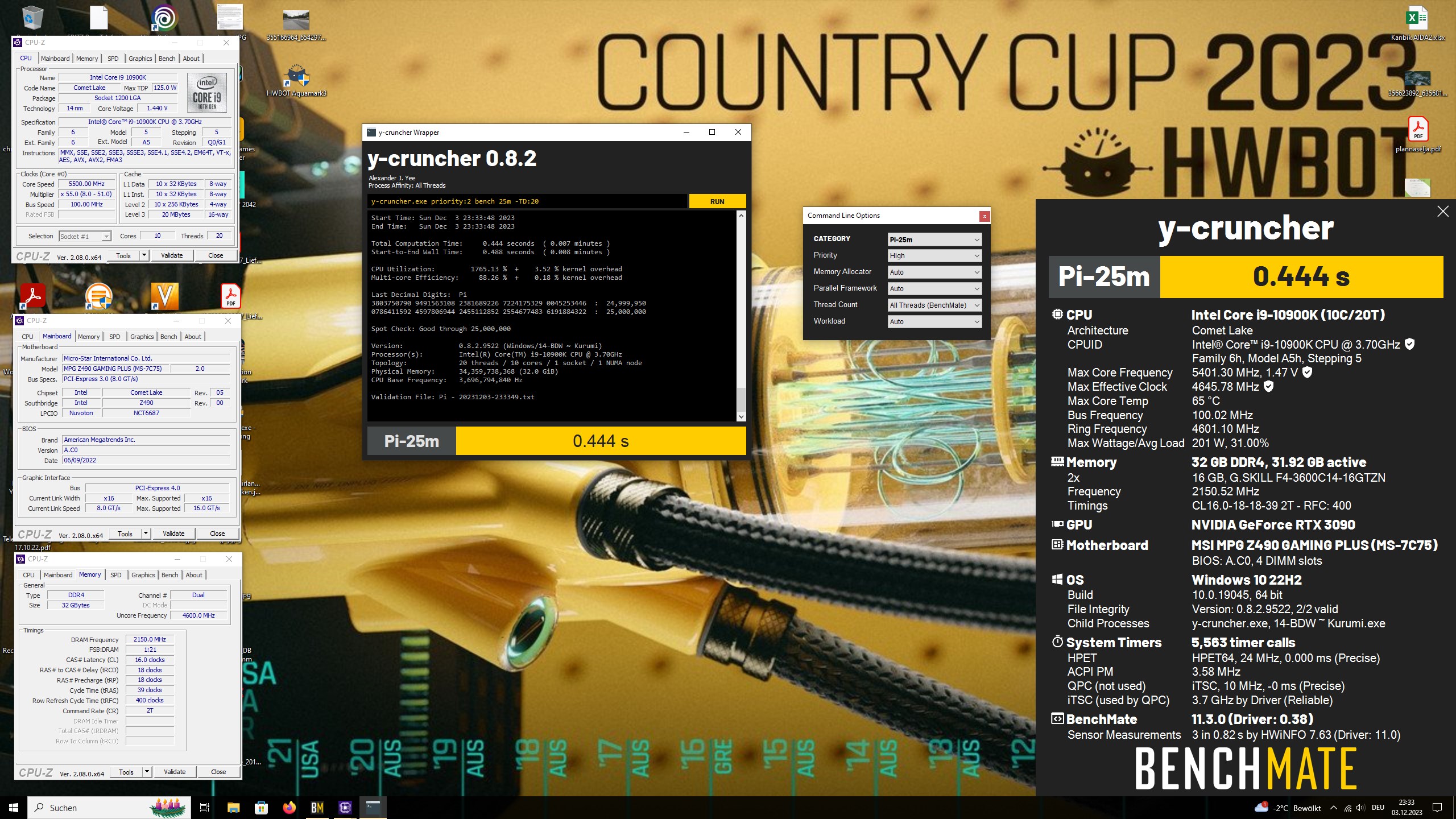The image size is (1456, 819).
Task: Click the y-cruncher Wrapper title bar icon
Action: click(x=371, y=133)
